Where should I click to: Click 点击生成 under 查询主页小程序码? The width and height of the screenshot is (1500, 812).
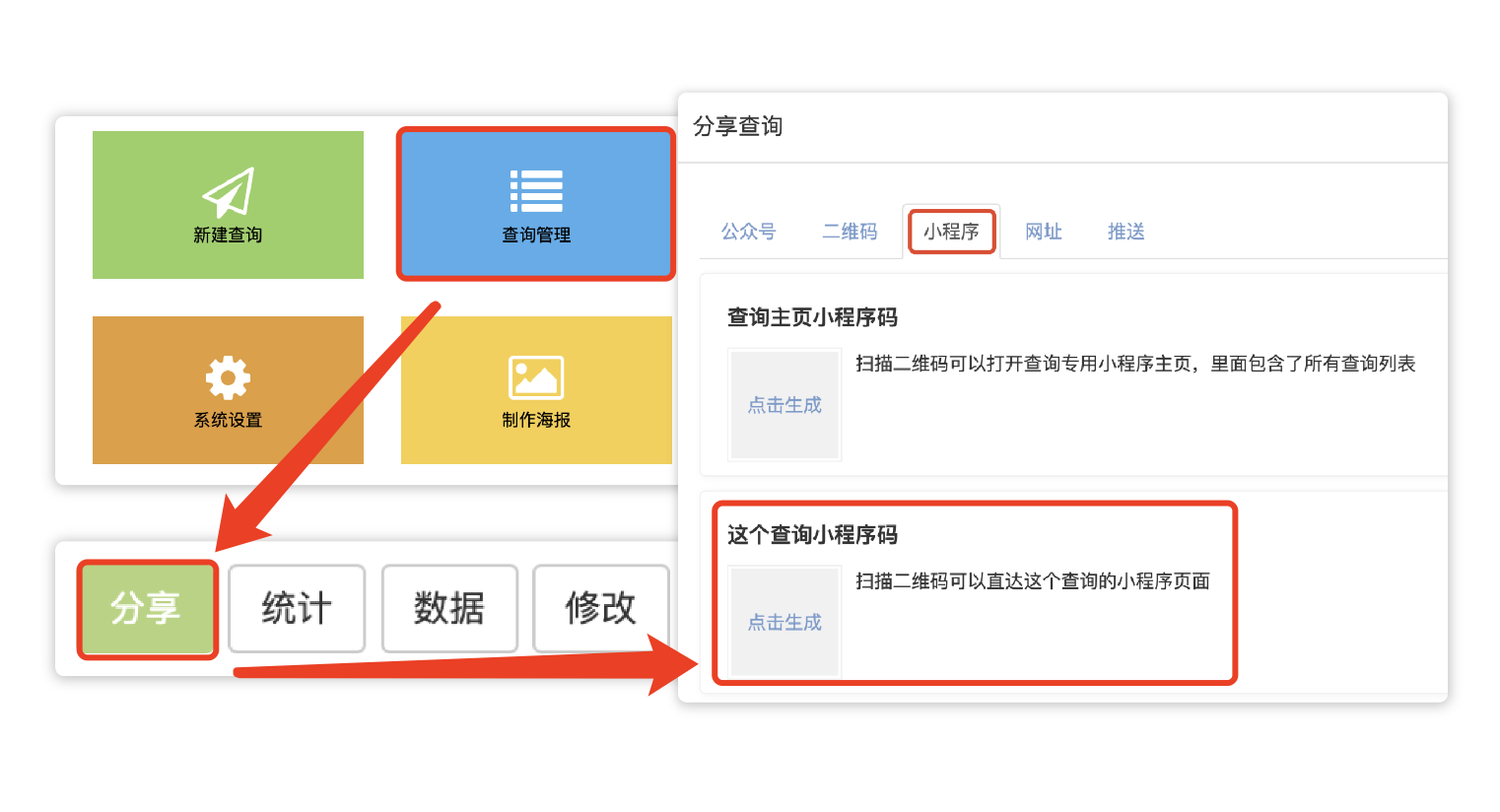(784, 405)
